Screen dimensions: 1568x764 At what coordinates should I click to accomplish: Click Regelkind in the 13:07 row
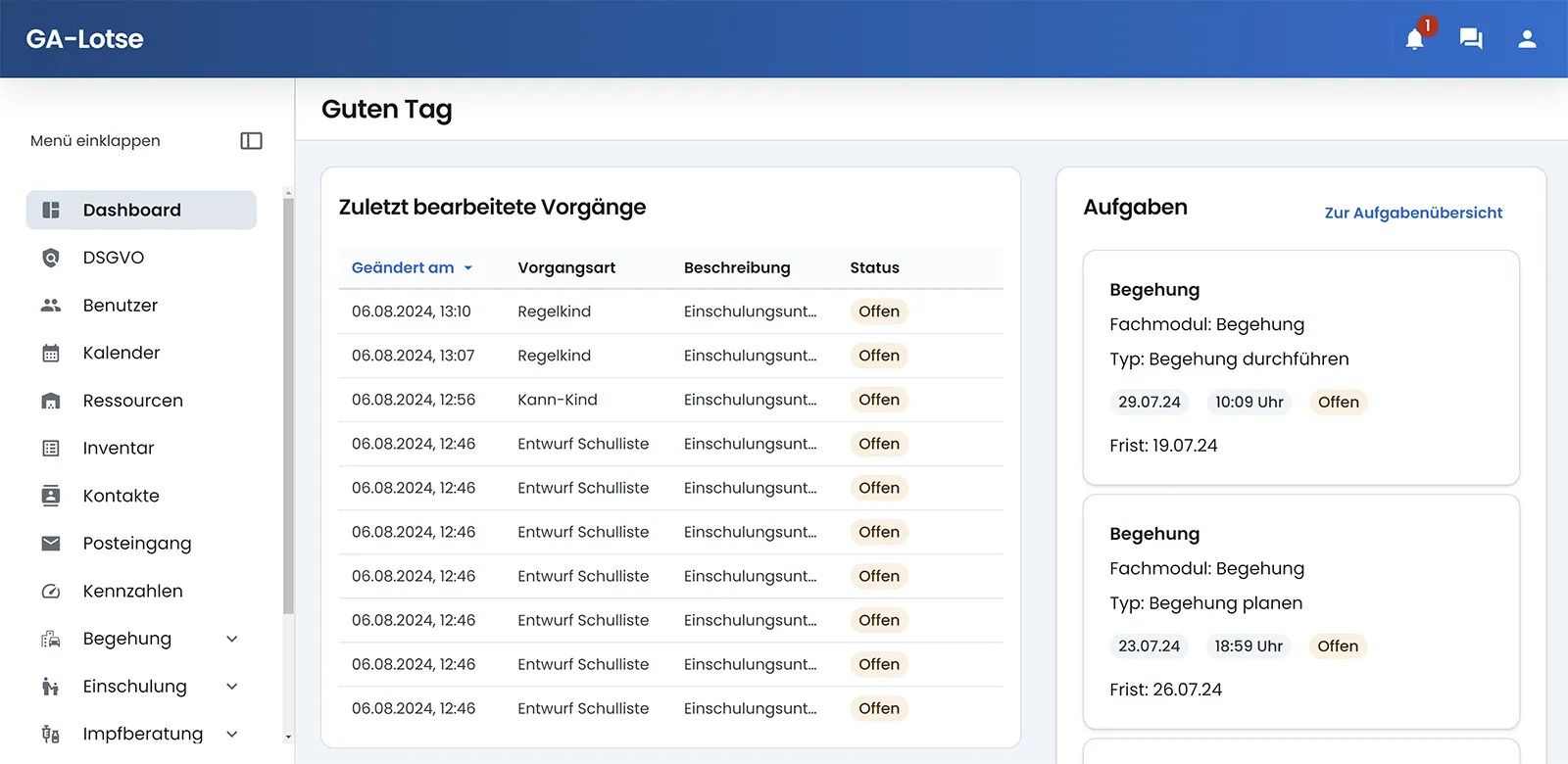coord(555,356)
